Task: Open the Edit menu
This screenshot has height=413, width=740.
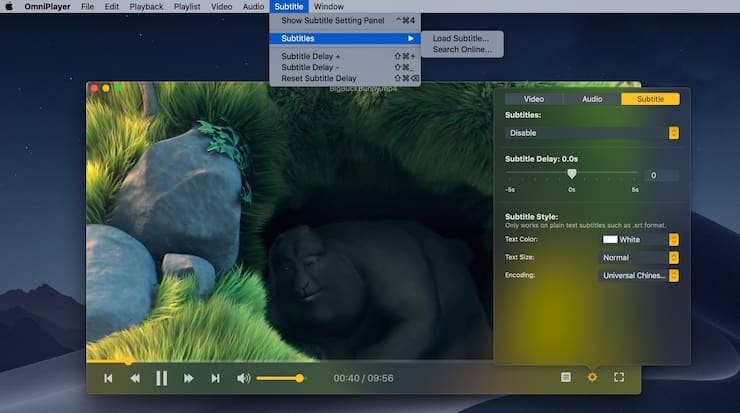Action: (111, 7)
